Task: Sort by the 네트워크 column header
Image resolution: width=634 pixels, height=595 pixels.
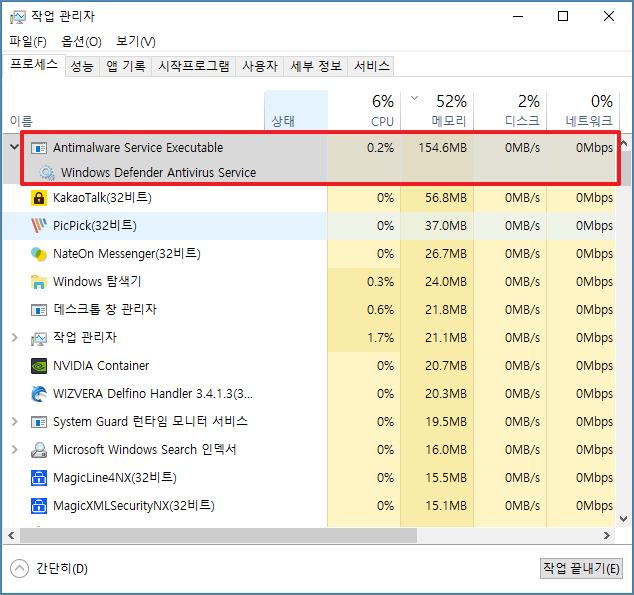Action: (583, 110)
